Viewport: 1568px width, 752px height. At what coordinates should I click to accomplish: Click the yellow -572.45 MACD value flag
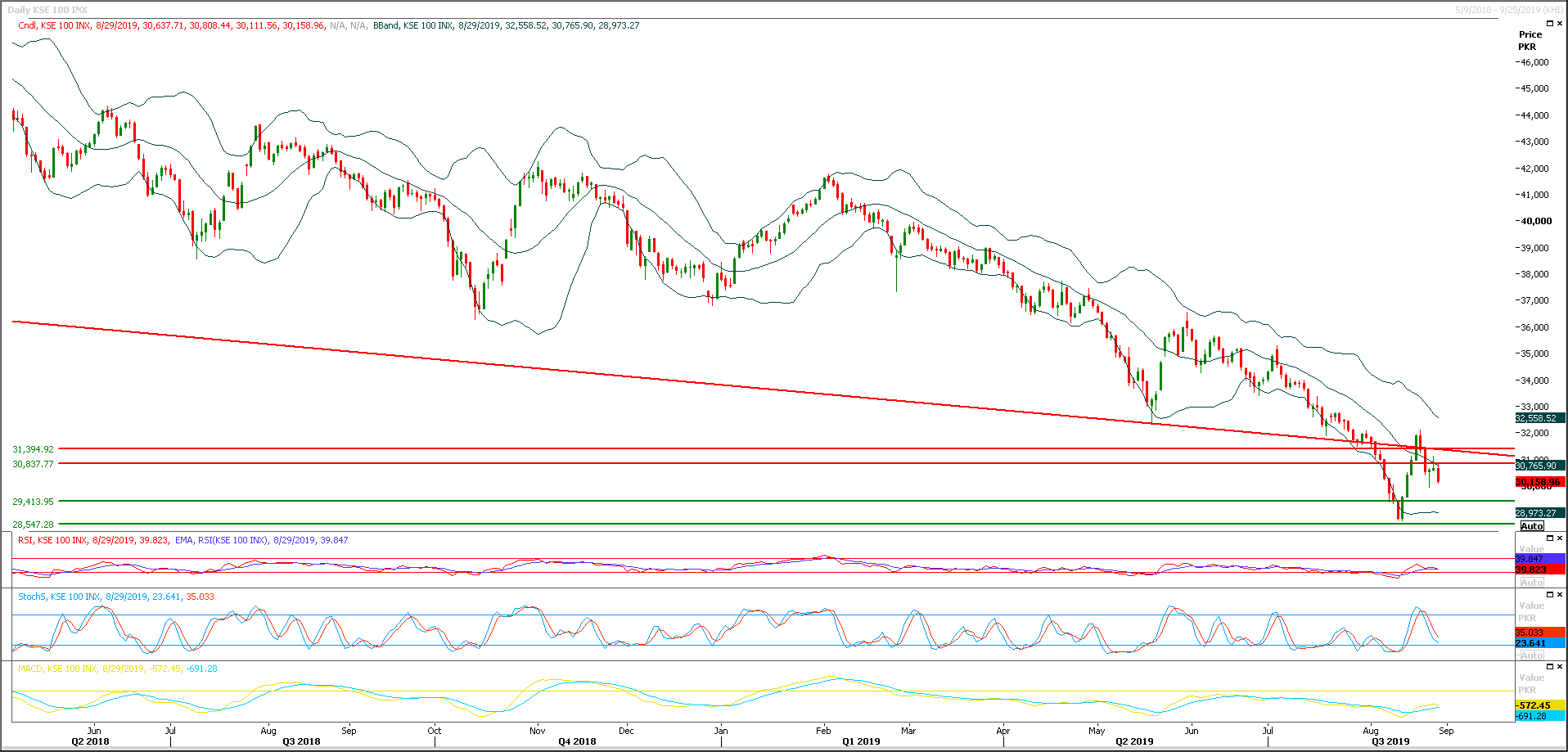click(x=1536, y=705)
